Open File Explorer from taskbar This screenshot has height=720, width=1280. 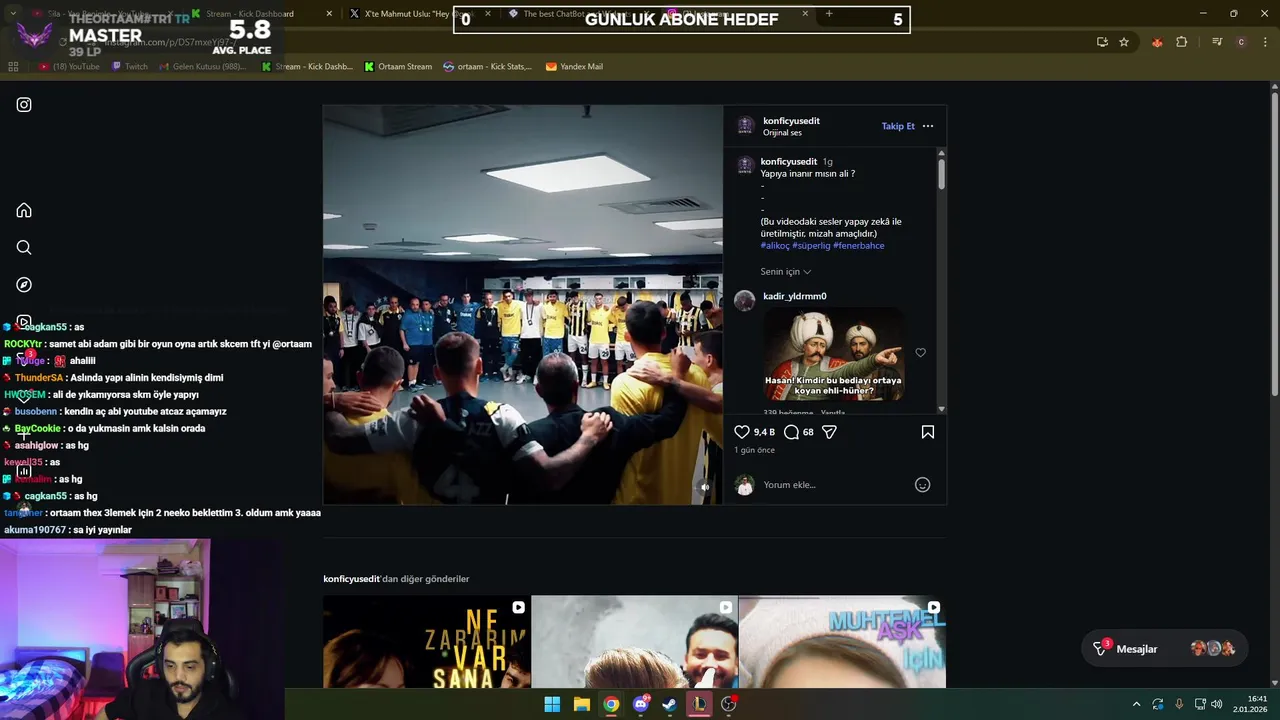tap(582, 704)
